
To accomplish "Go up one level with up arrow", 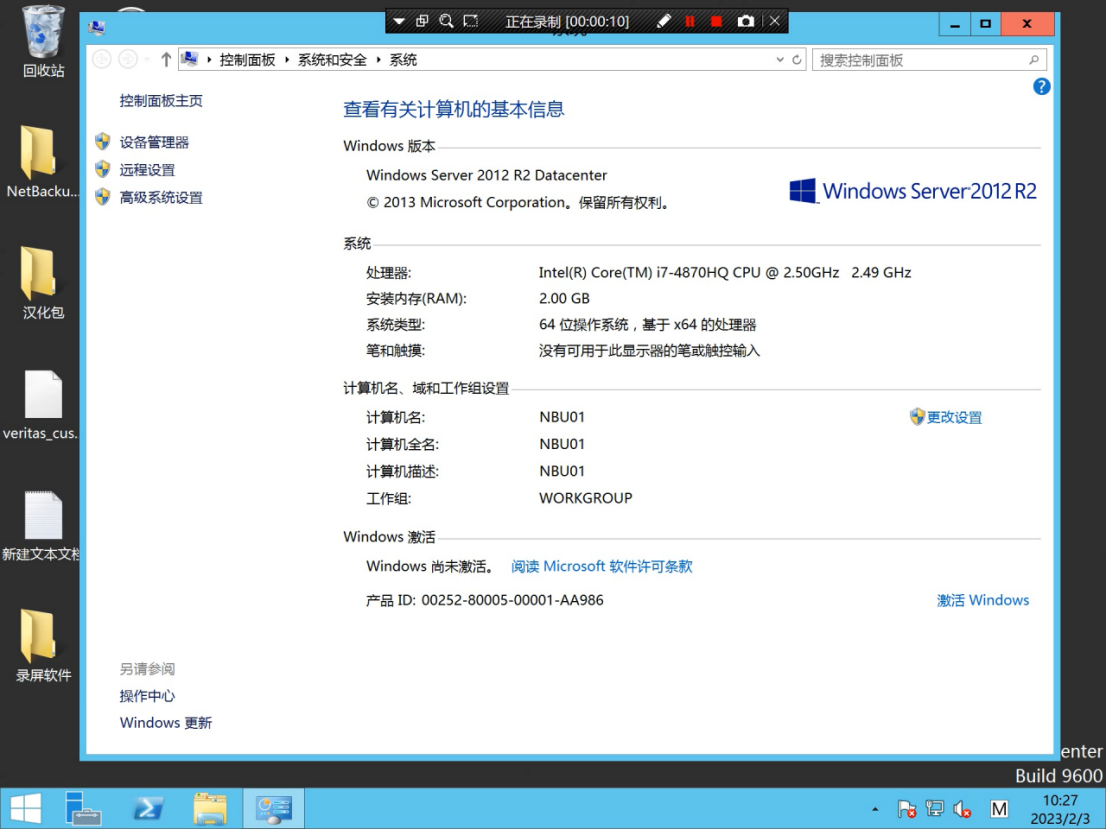I will tap(166, 60).
